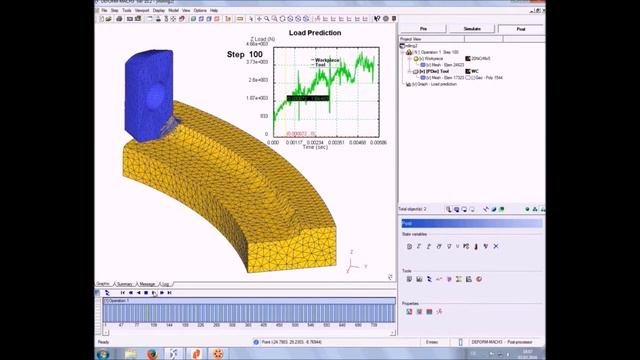Click the Operation 1 timeline bar

tap(249, 301)
